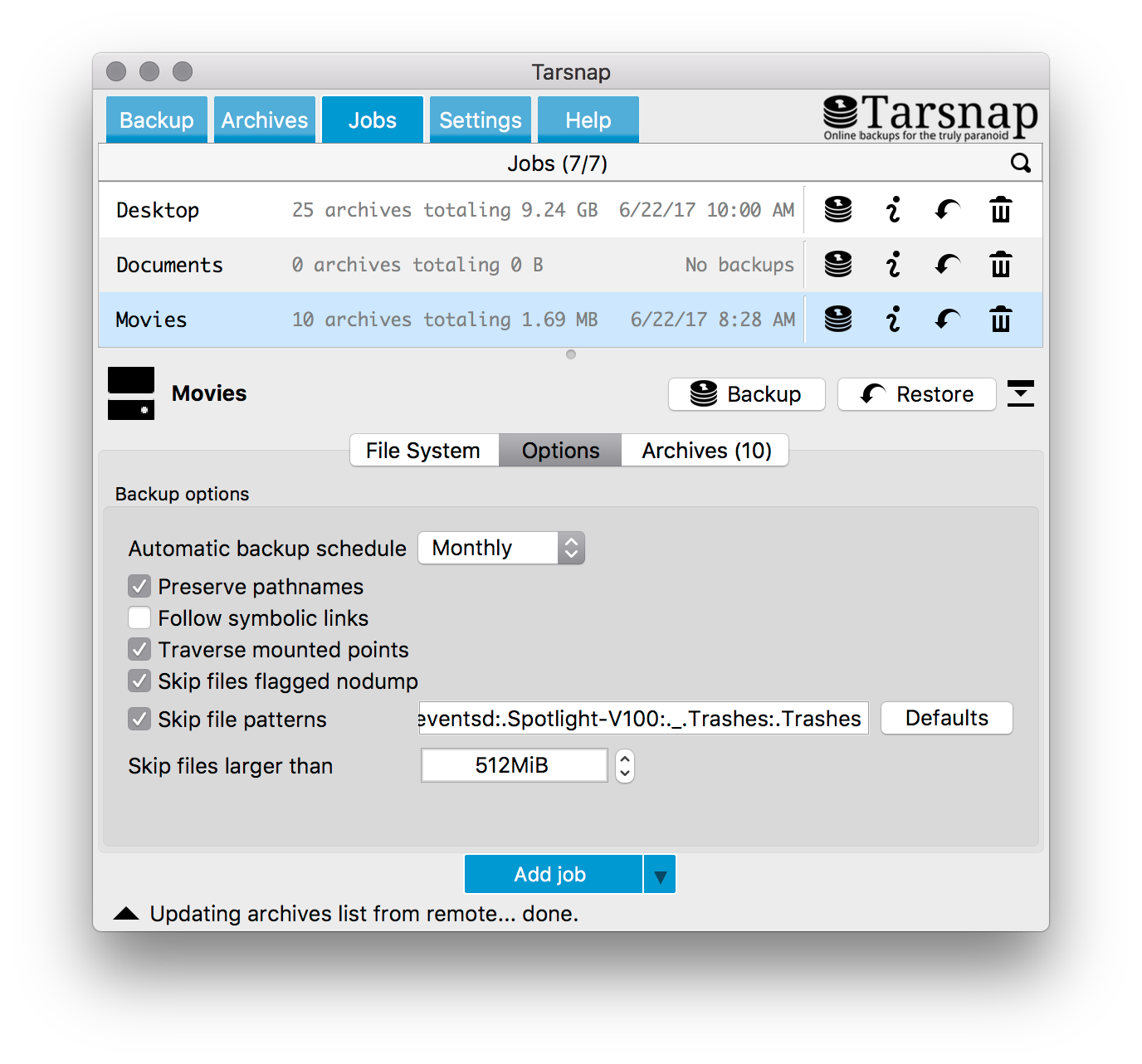Enable Follow symbolic links checkbox
This screenshot has height=1064, width=1142.
139,617
